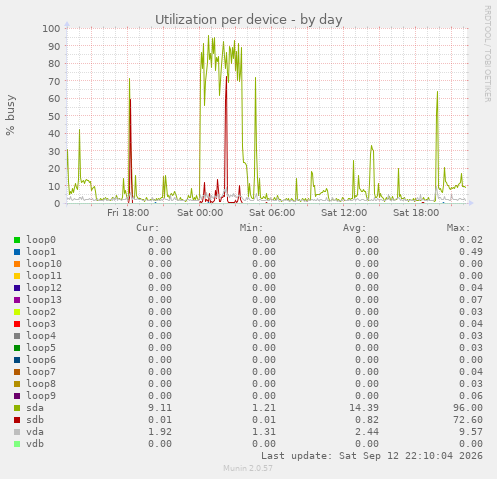This screenshot has width=497, height=479.
Task: Select the 'loop11' legend label
Action: (44, 276)
